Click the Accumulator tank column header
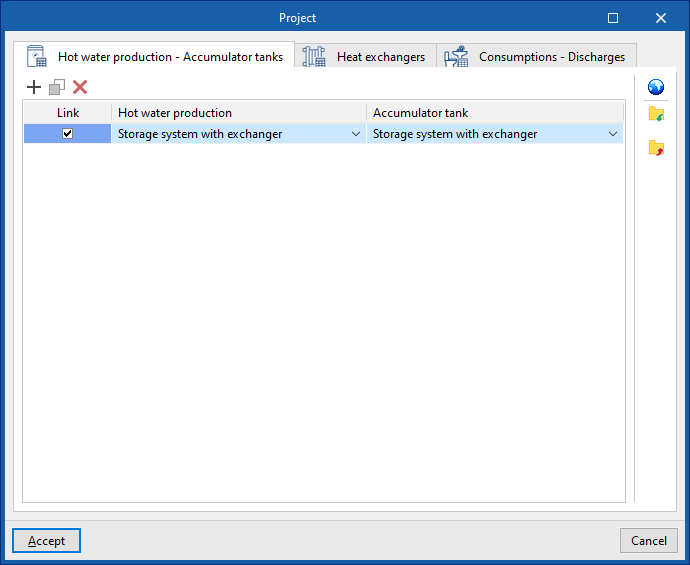Screen dimensions: 690x565 tap(495, 113)
